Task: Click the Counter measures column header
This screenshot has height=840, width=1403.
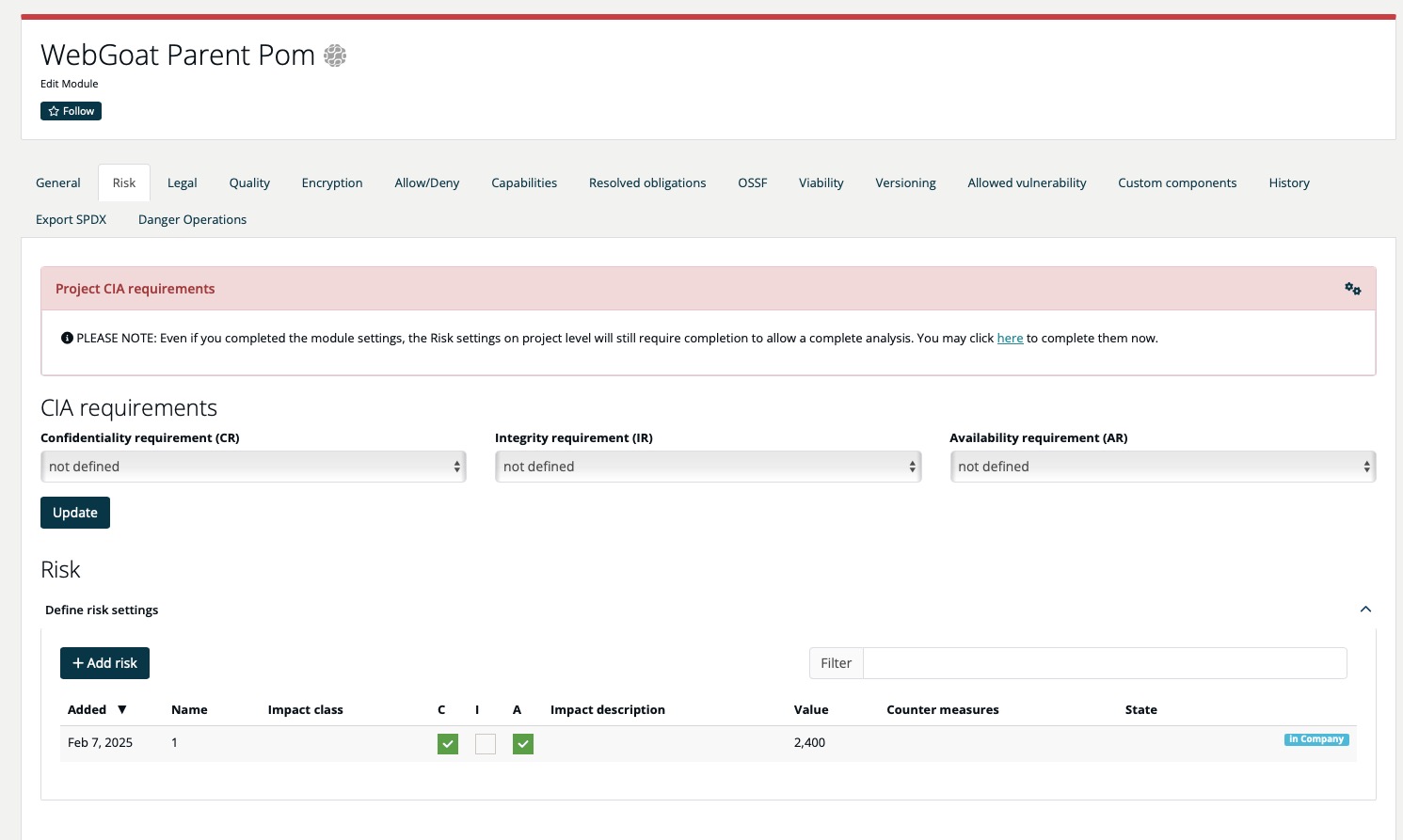Action: pos(943,709)
